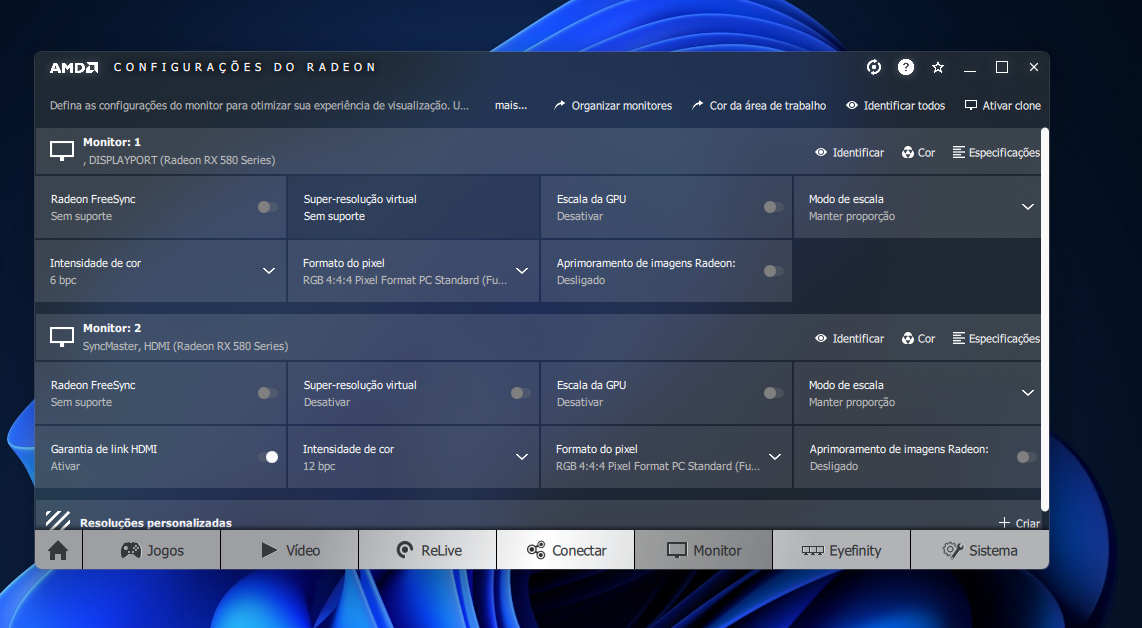Click the striped Resoluções personalizadas icon
Screen dimensions: 1142x628
(58, 520)
